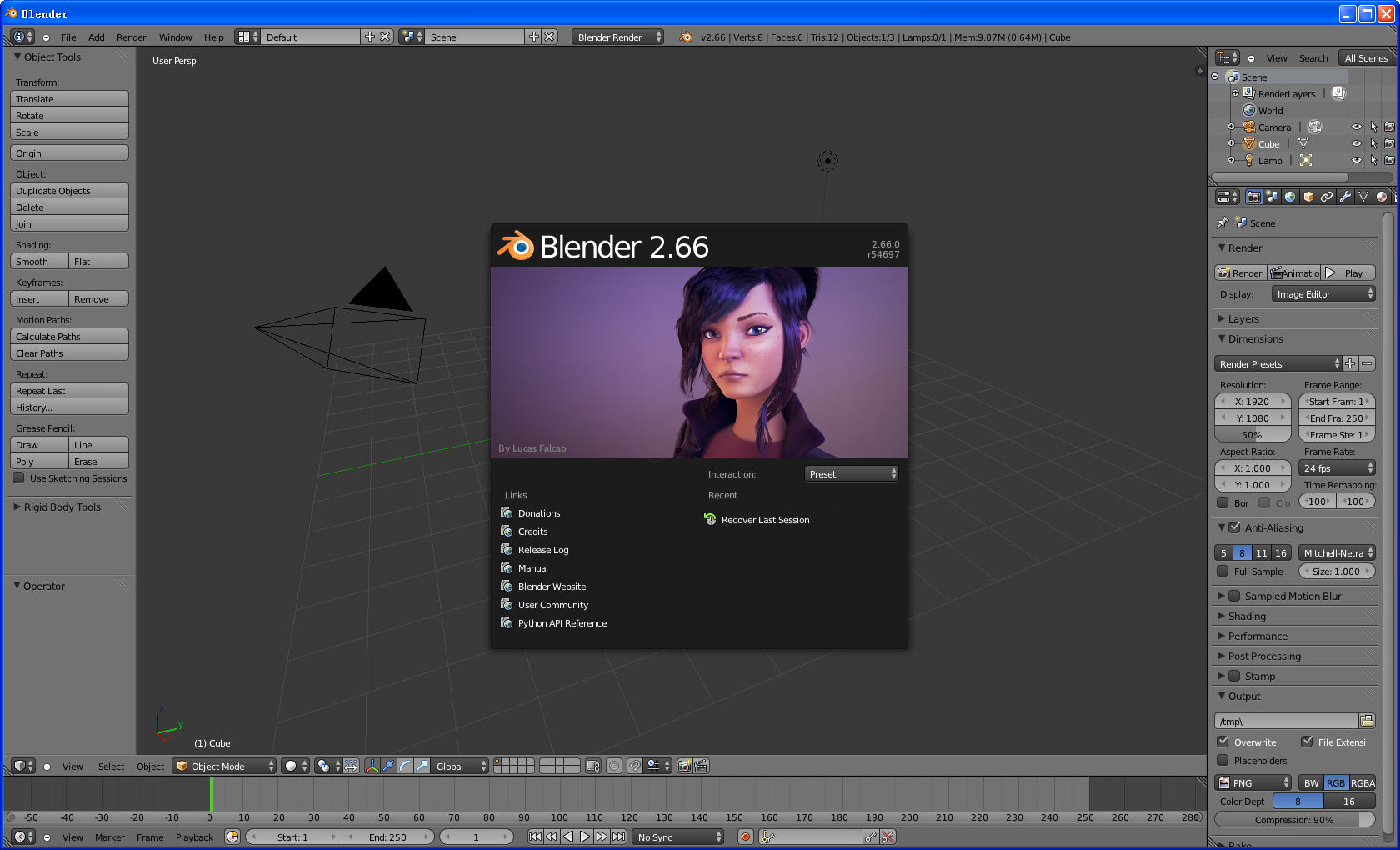The width and height of the screenshot is (1400, 850).
Task: Open the Scene properties tab
Action: pyautogui.click(x=1272, y=197)
